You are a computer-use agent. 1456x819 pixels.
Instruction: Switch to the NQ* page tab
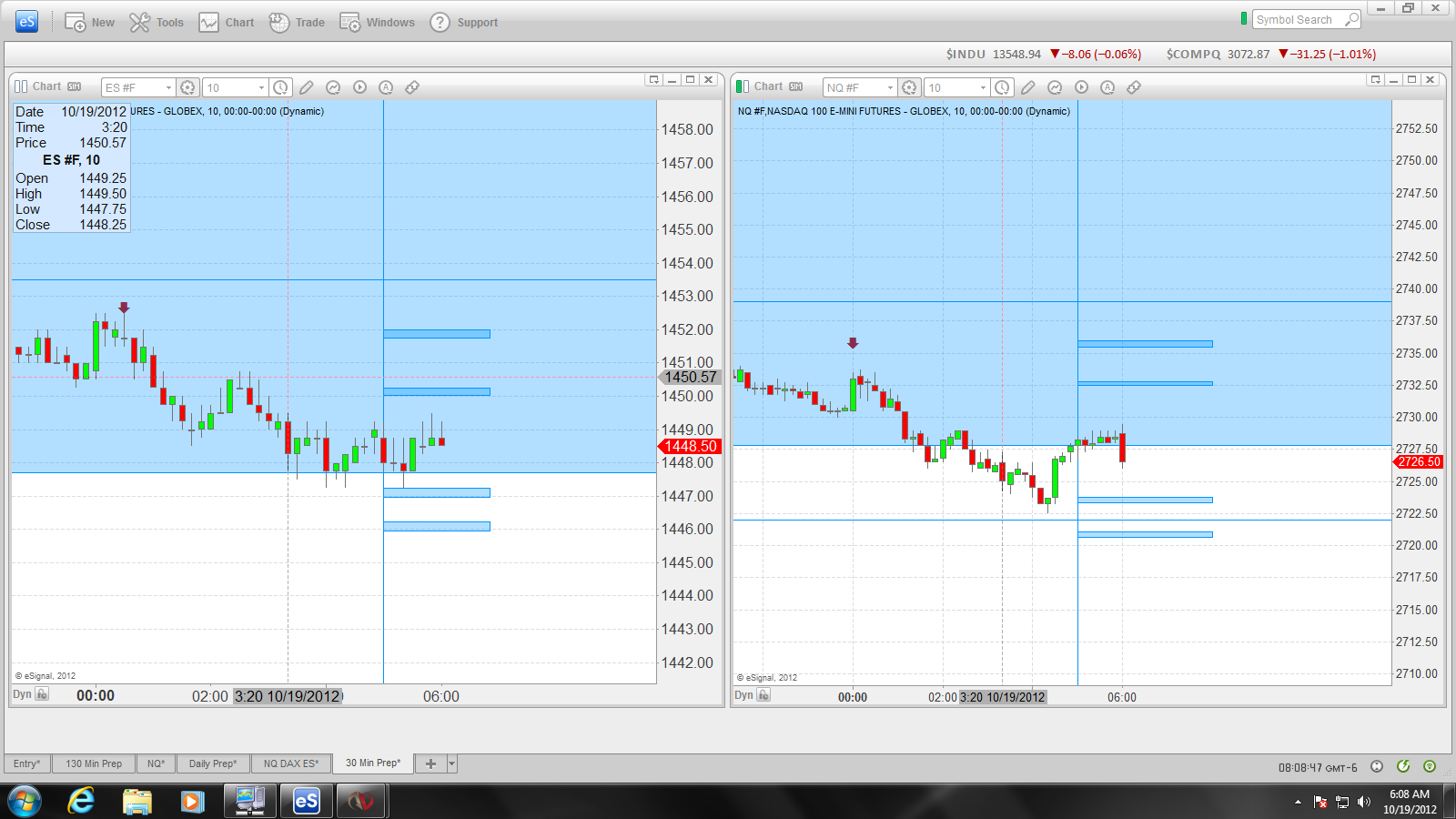pos(157,763)
